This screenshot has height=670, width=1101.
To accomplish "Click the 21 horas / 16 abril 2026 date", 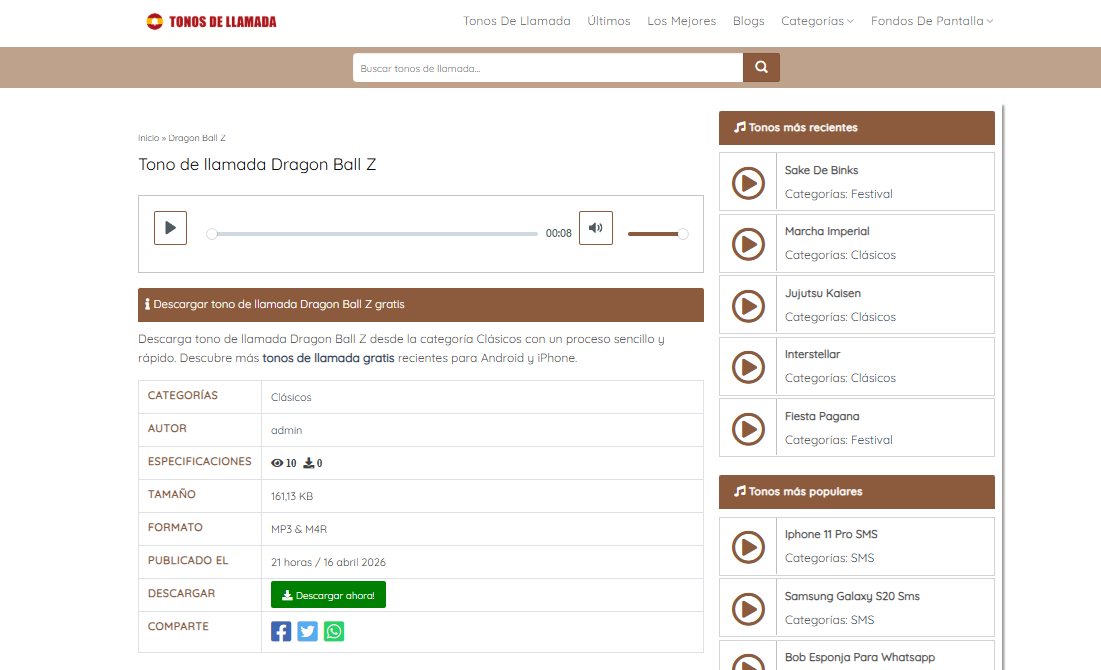I will tap(329, 563).
